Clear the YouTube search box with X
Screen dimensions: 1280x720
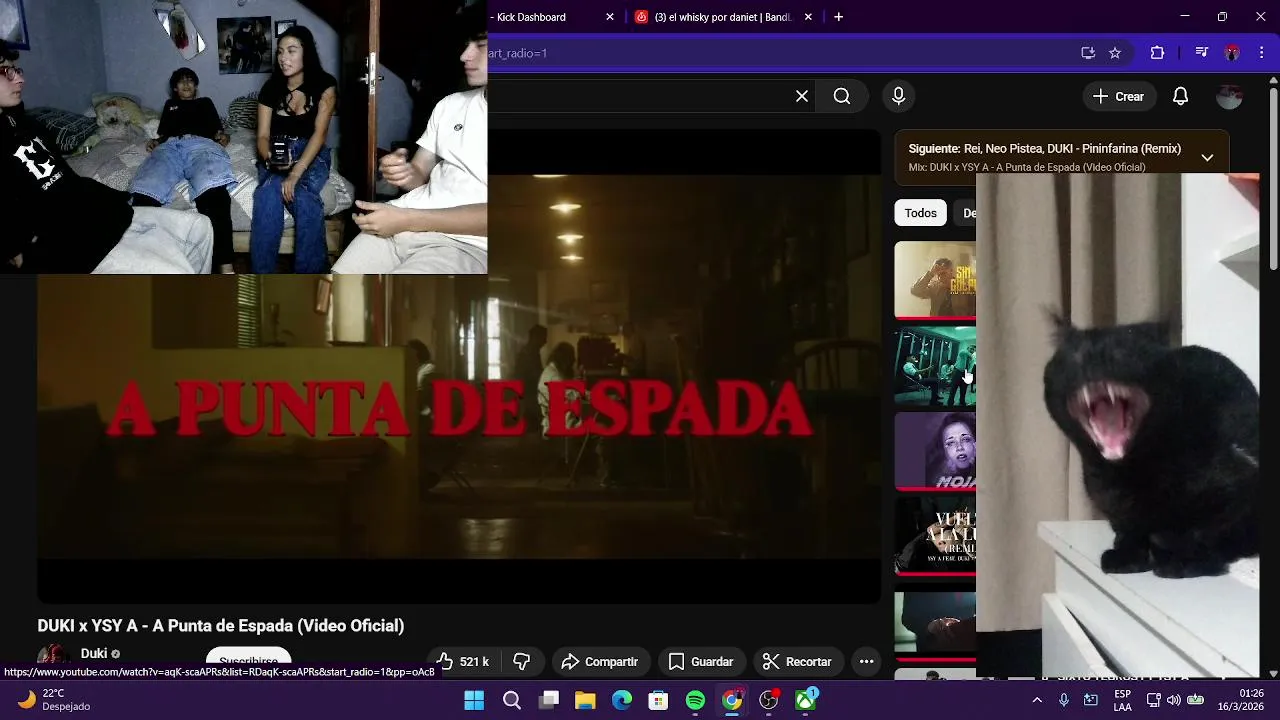802,96
